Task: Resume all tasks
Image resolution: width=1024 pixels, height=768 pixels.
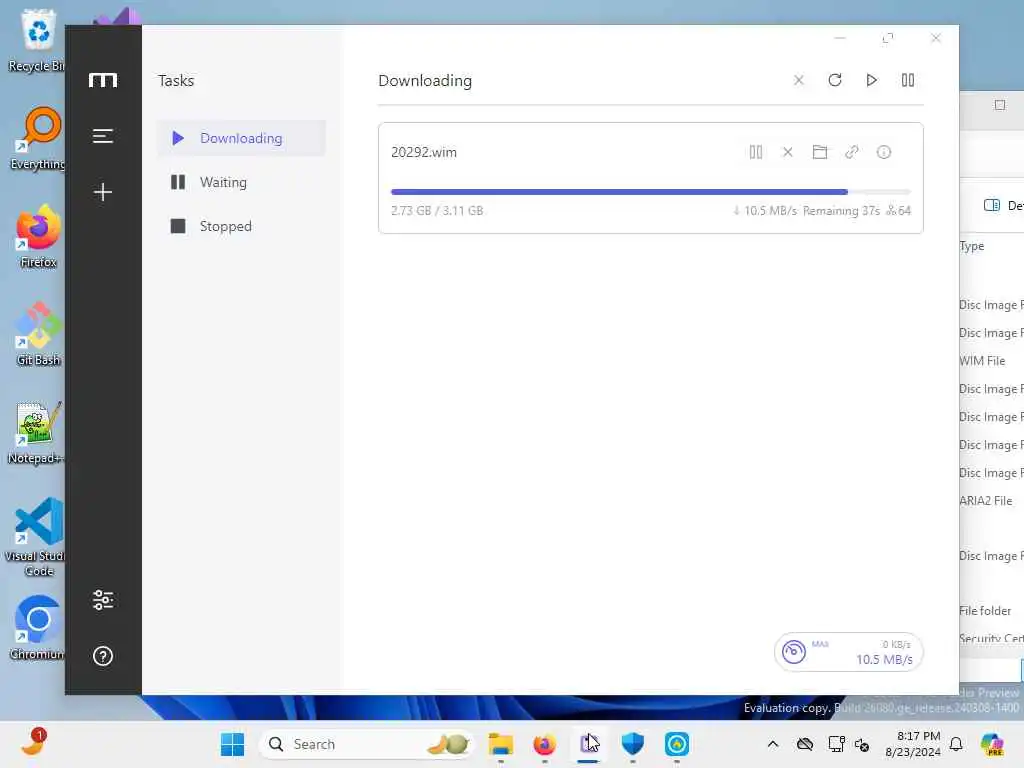Action: coord(871,80)
